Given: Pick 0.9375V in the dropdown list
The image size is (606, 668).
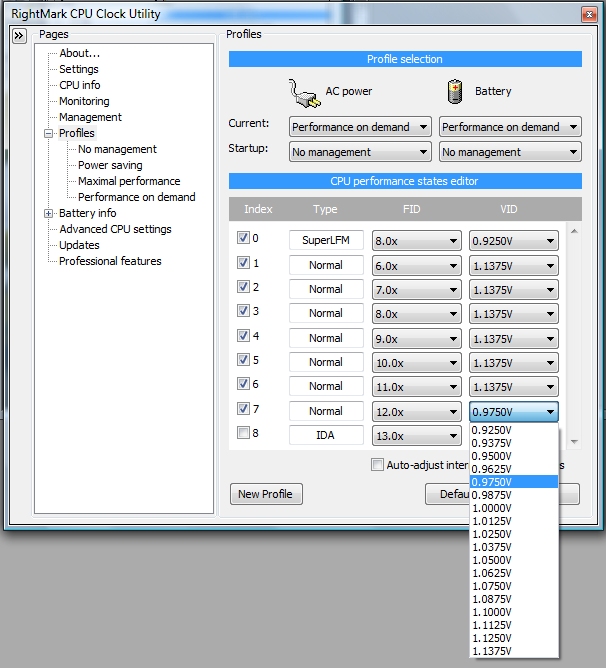Looking at the screenshot, I should click(514, 443).
